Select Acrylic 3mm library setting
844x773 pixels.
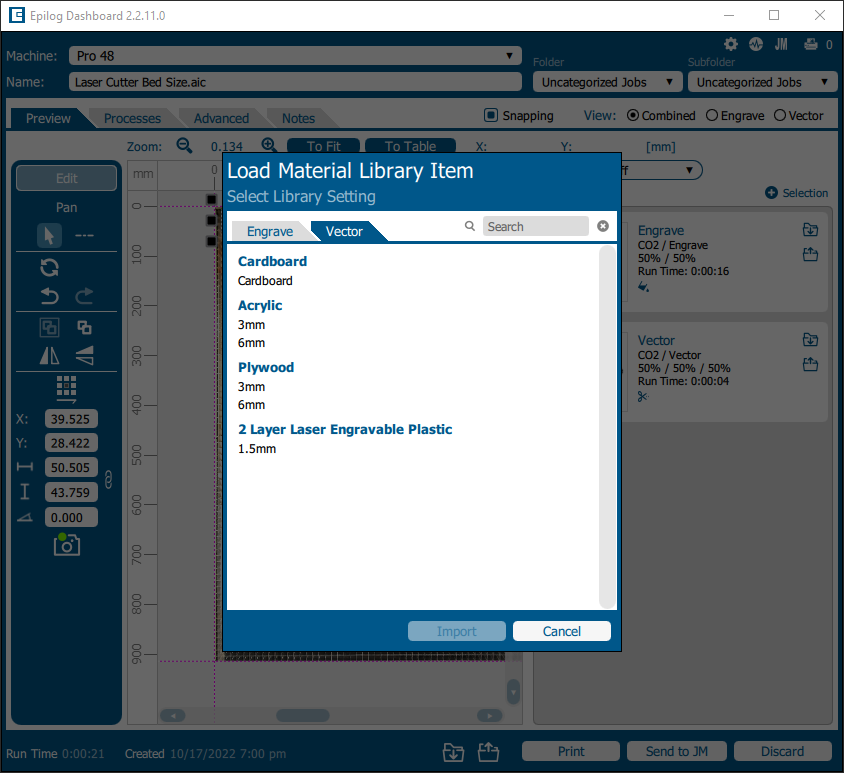(x=251, y=324)
